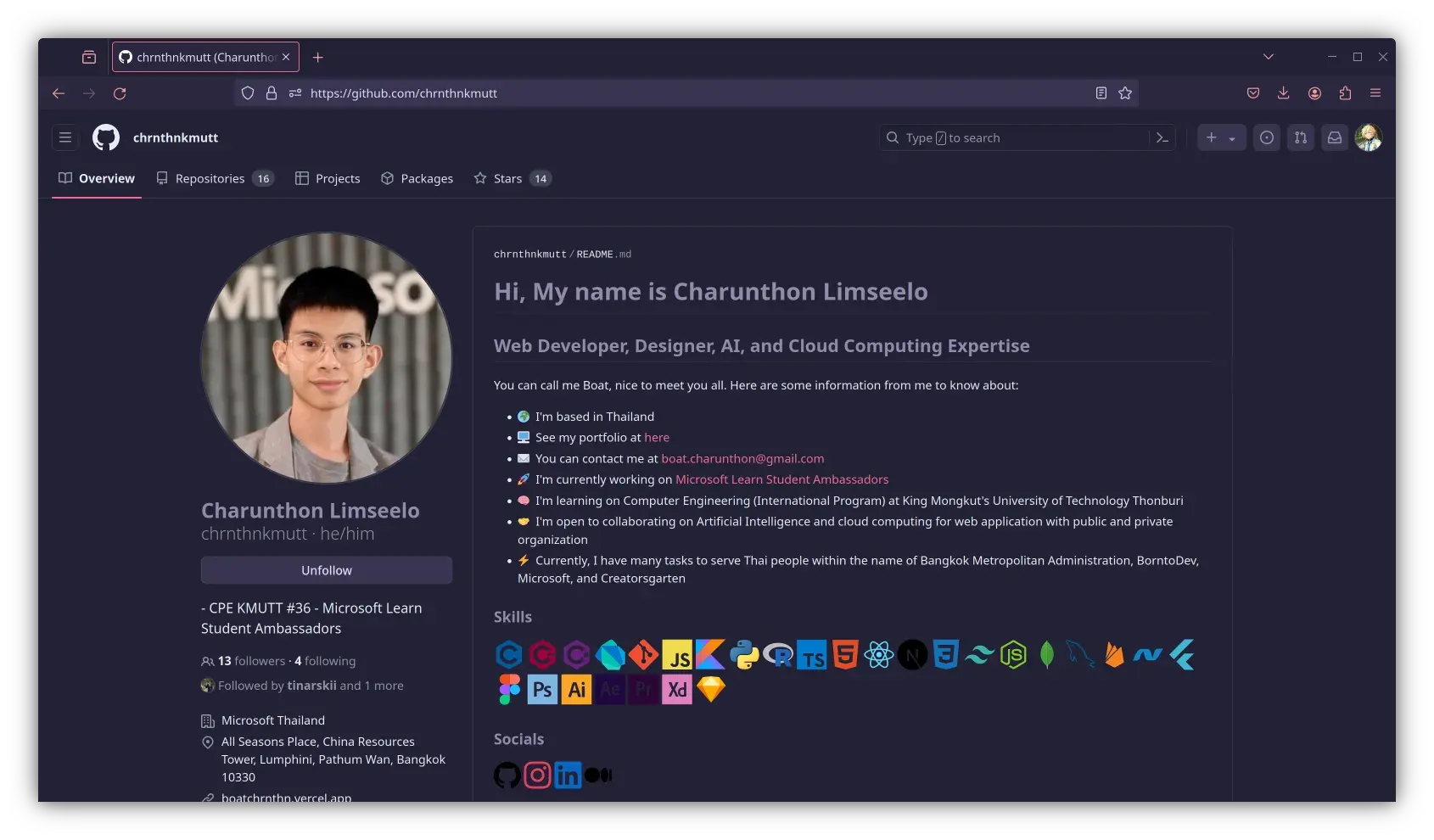Screen dimensions: 1434x840
Task: Click the MySQL dolphin icon
Action: point(1080,655)
